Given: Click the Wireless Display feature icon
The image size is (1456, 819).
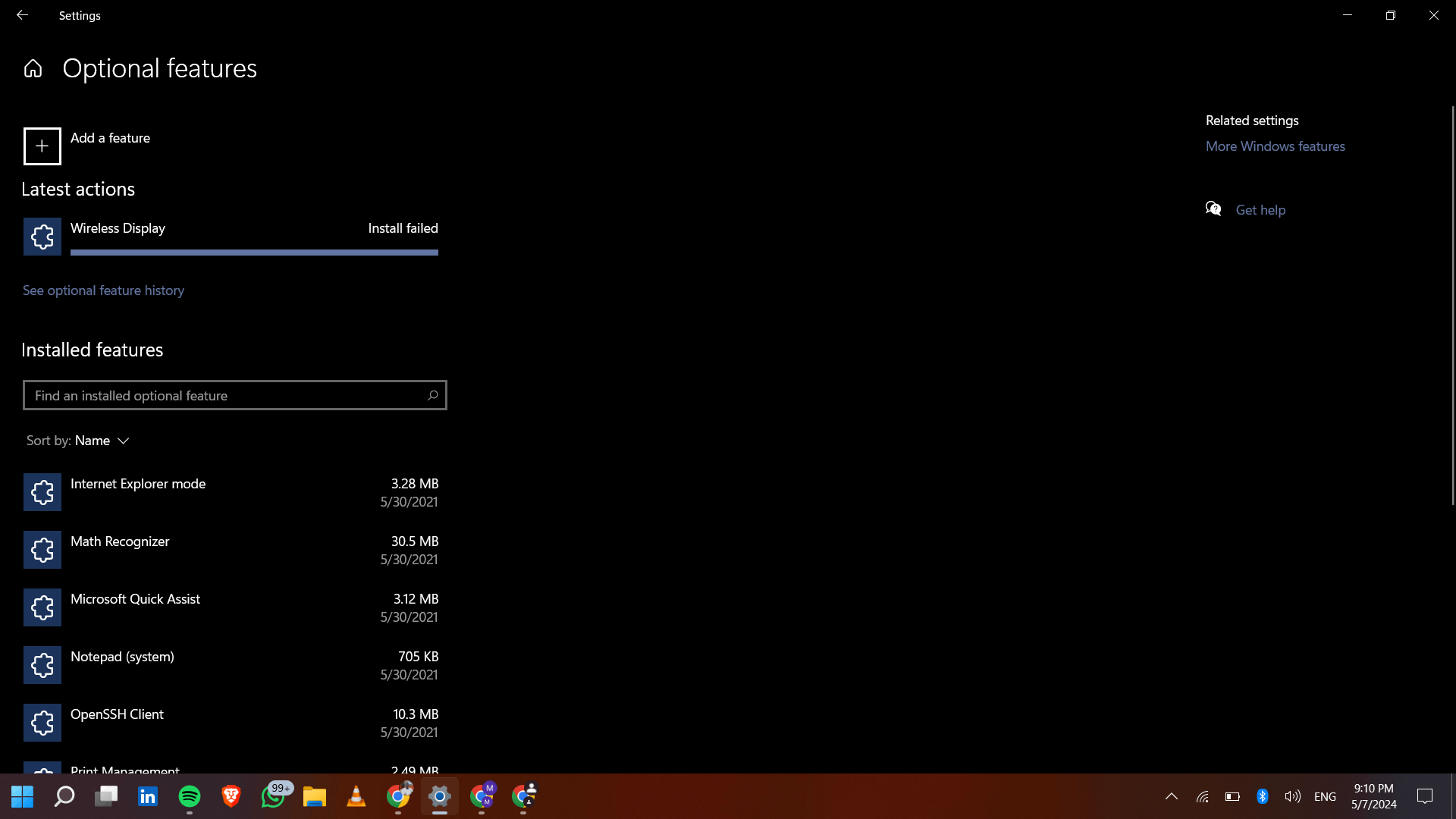Looking at the screenshot, I should pyautogui.click(x=42, y=237).
